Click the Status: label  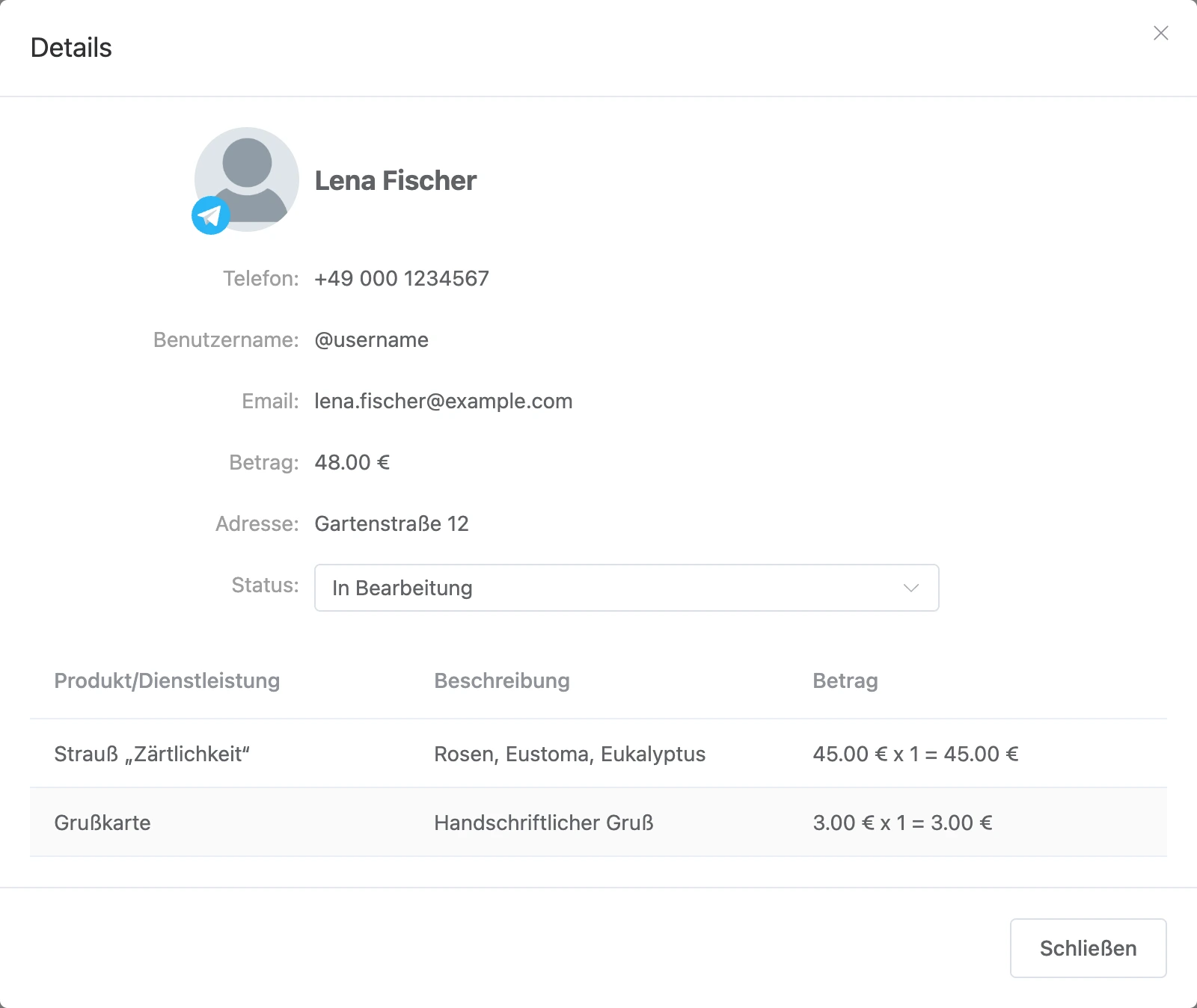(265, 585)
